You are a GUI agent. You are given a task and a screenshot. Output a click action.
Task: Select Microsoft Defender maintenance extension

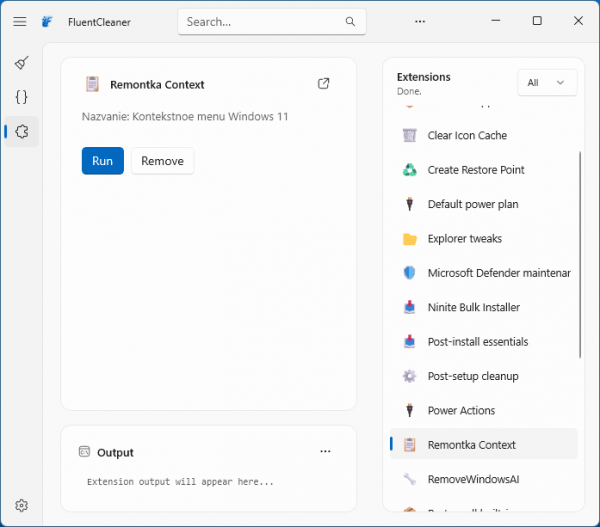484,273
